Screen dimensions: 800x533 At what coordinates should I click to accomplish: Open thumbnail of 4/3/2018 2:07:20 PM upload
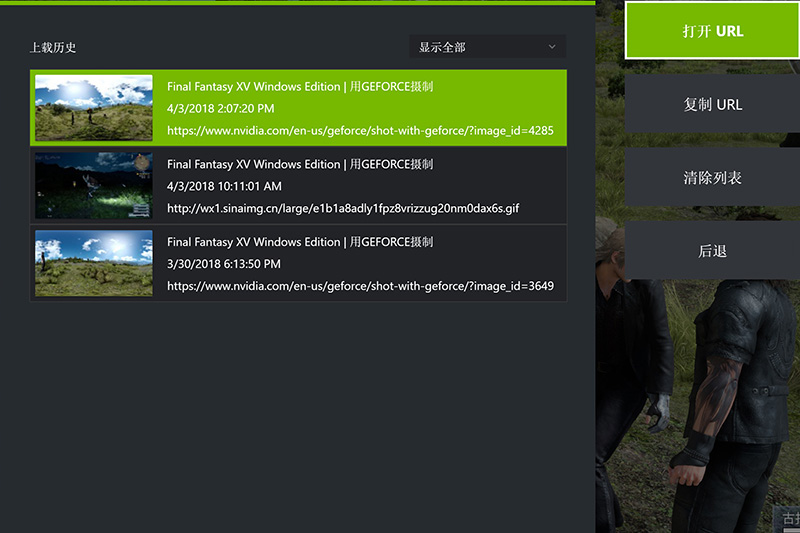(94, 108)
